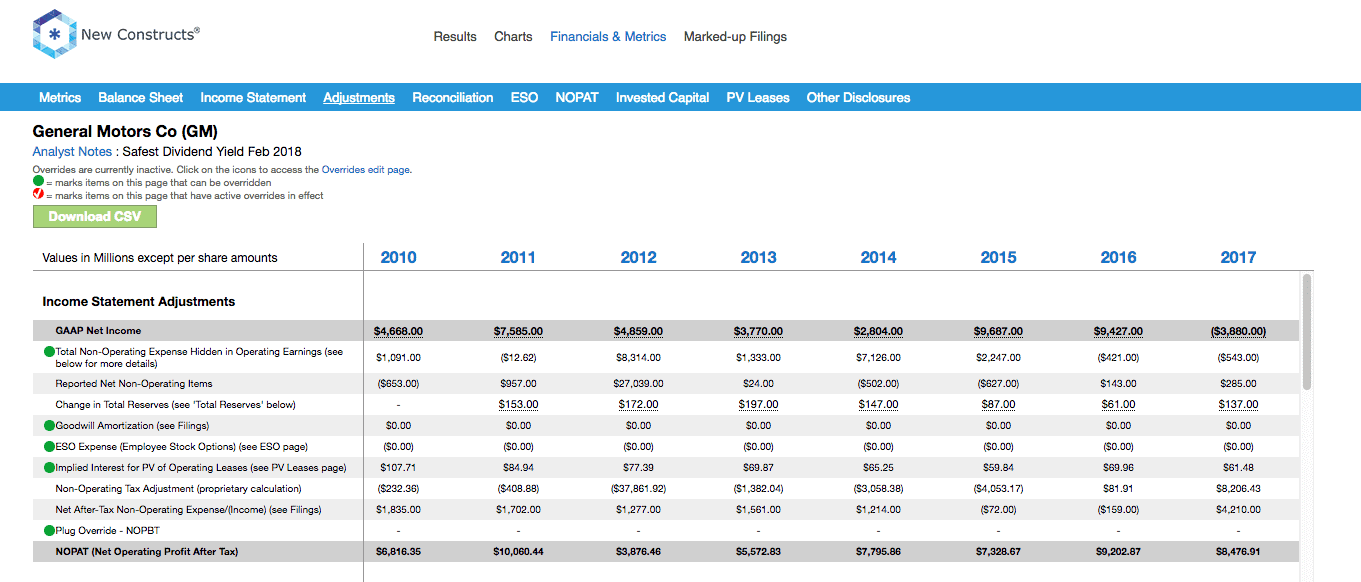This screenshot has height=582, width=1361.
Task: Select the NOPAT cell $10,060.44
Action: pyautogui.click(x=518, y=552)
